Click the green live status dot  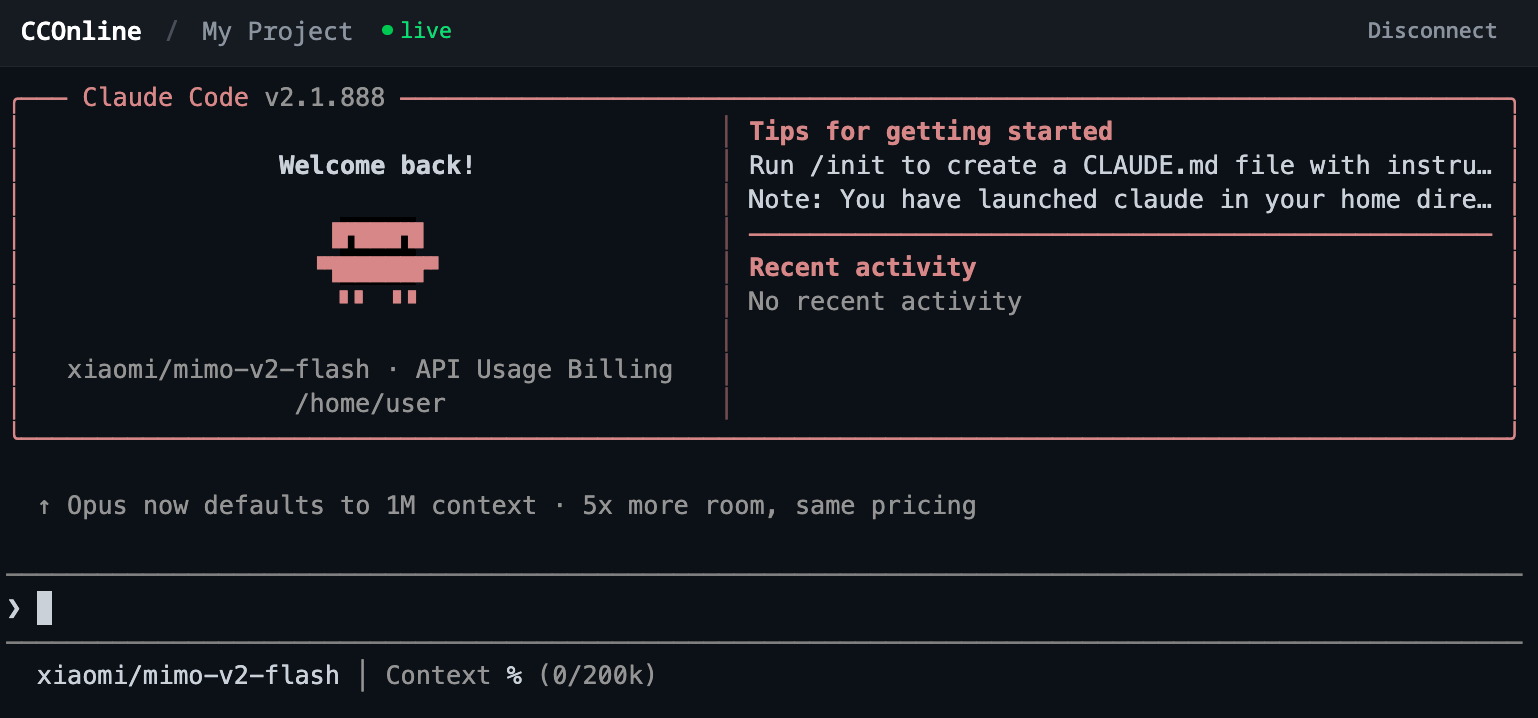(x=387, y=31)
